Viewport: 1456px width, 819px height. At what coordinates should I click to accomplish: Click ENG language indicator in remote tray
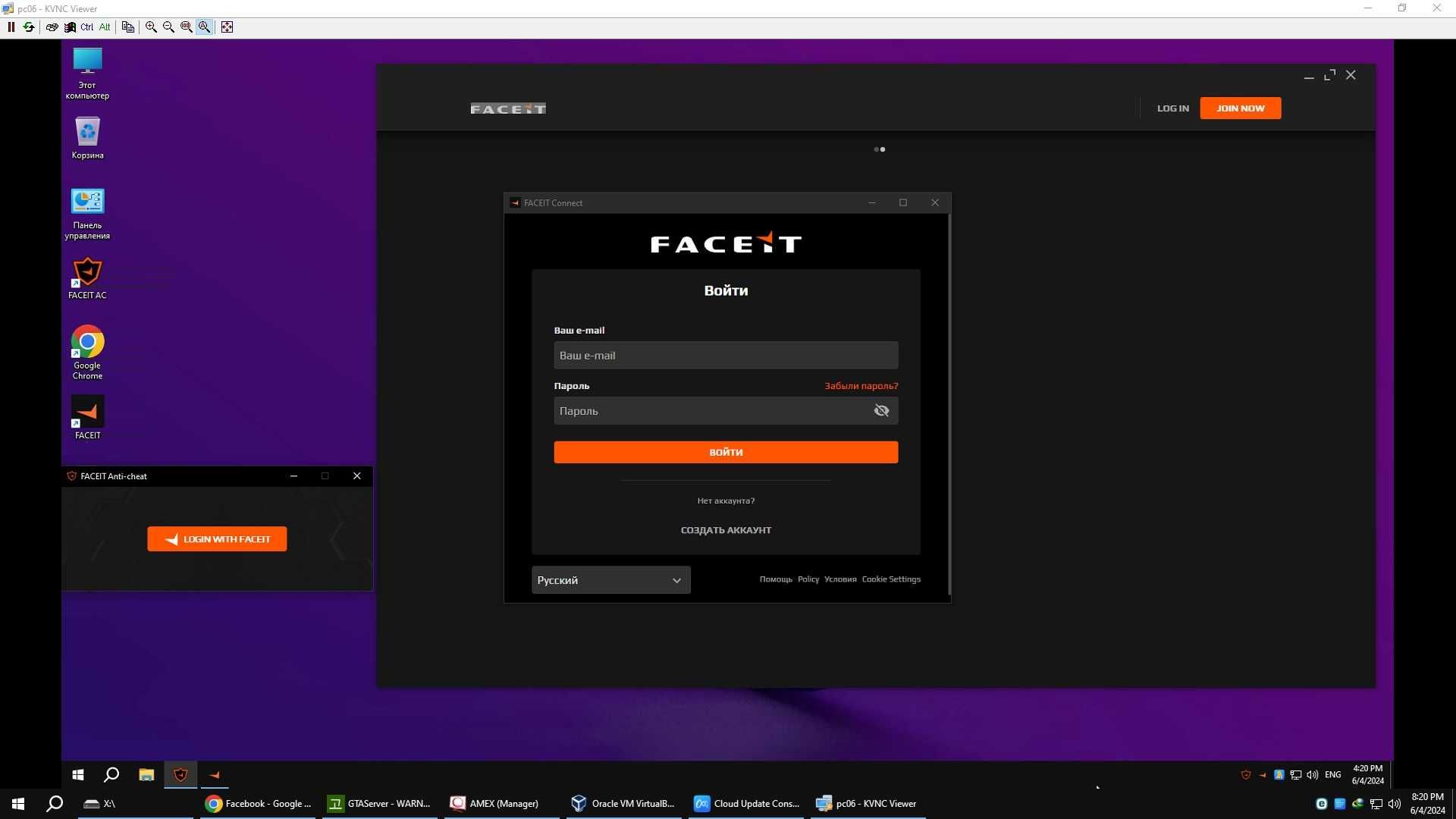pos(1332,774)
